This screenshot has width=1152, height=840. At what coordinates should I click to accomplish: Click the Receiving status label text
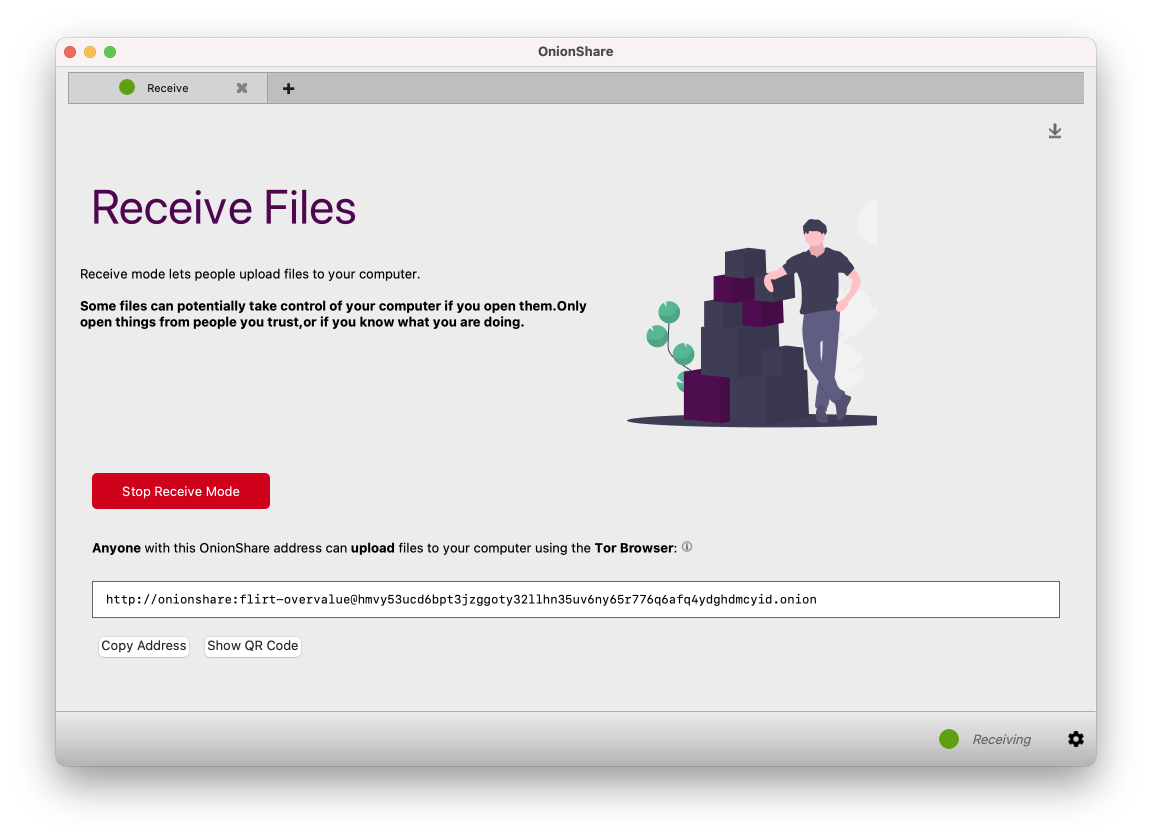click(x=1000, y=739)
